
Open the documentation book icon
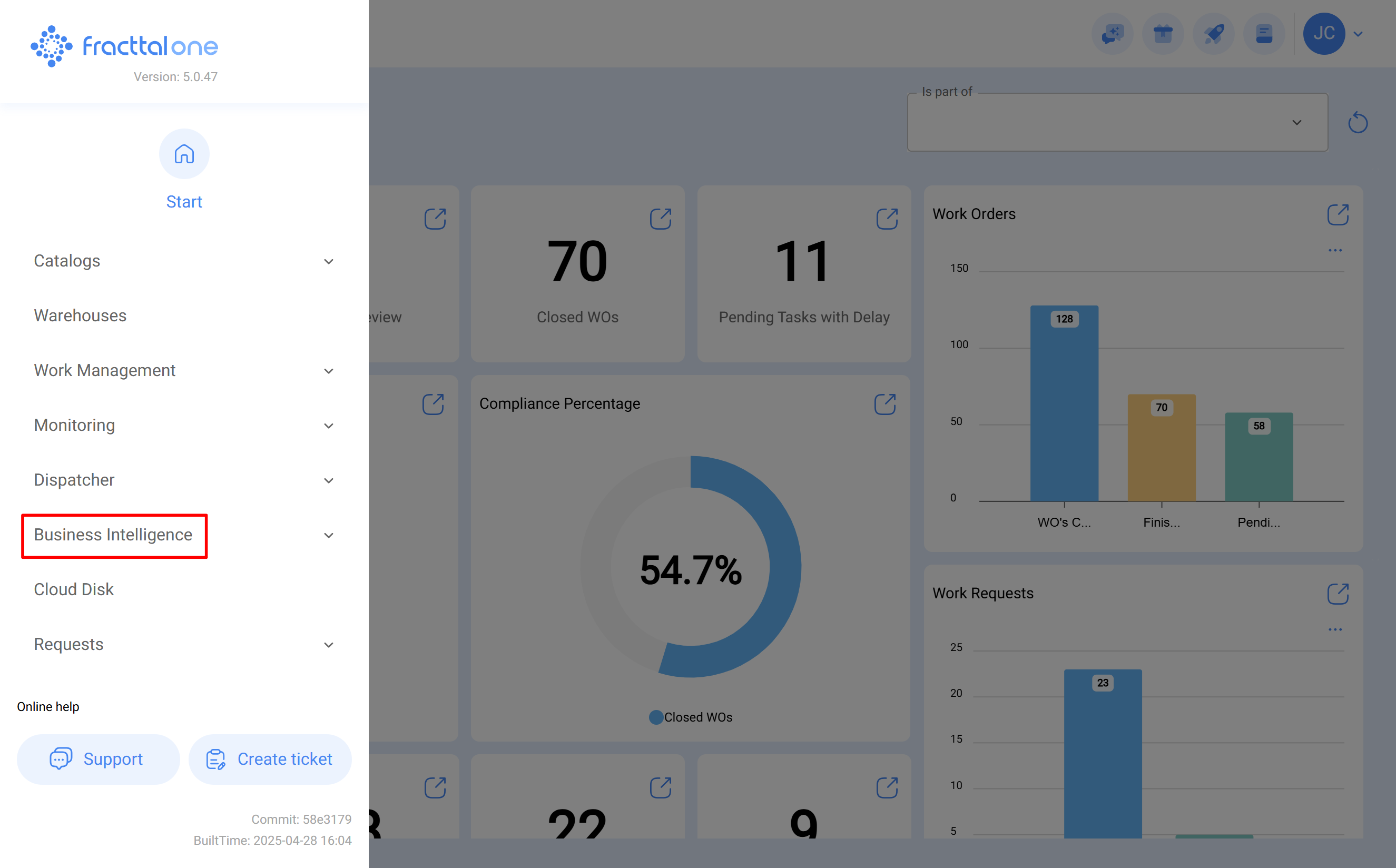pos(1264,34)
